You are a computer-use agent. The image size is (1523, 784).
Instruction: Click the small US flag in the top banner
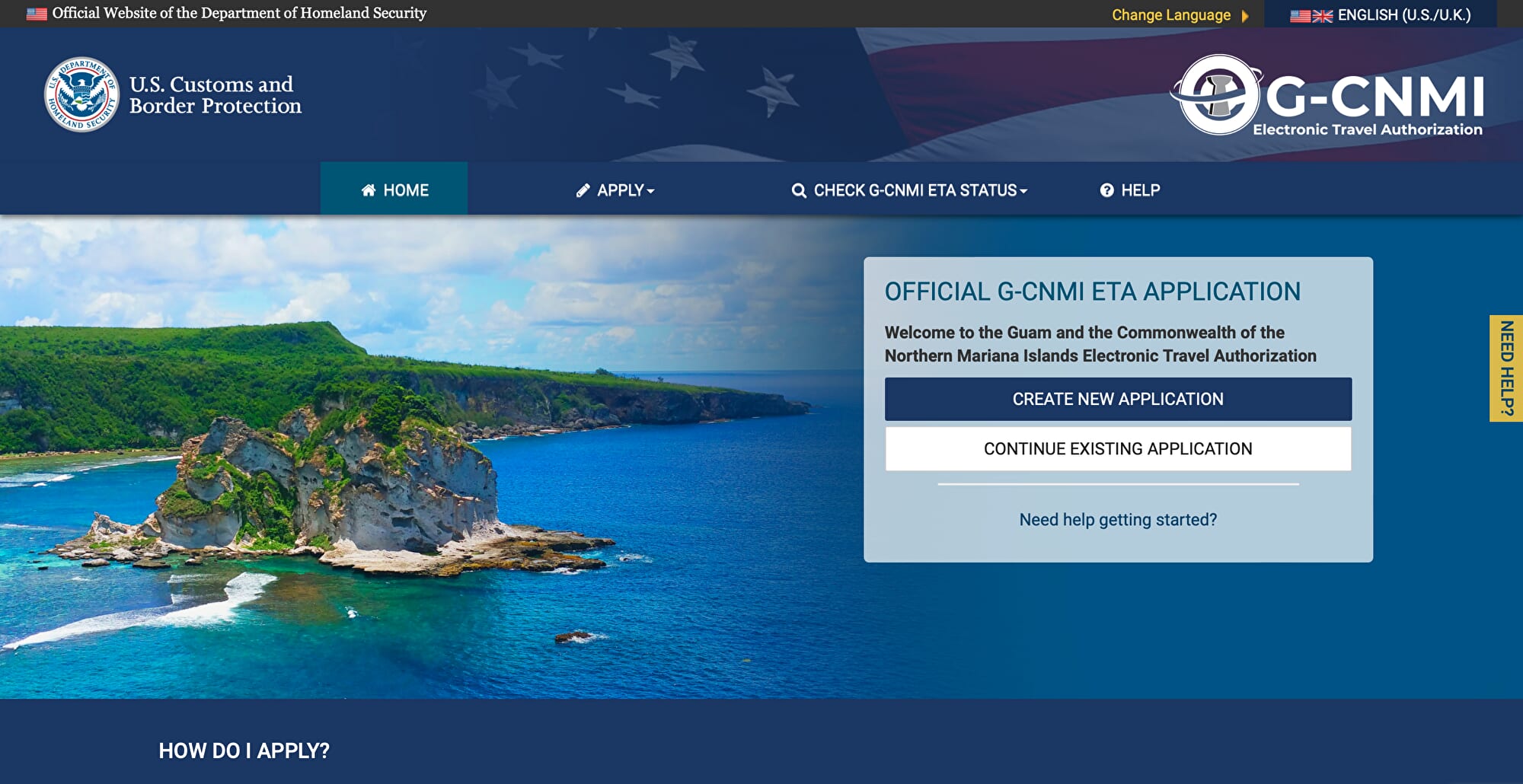(37, 14)
